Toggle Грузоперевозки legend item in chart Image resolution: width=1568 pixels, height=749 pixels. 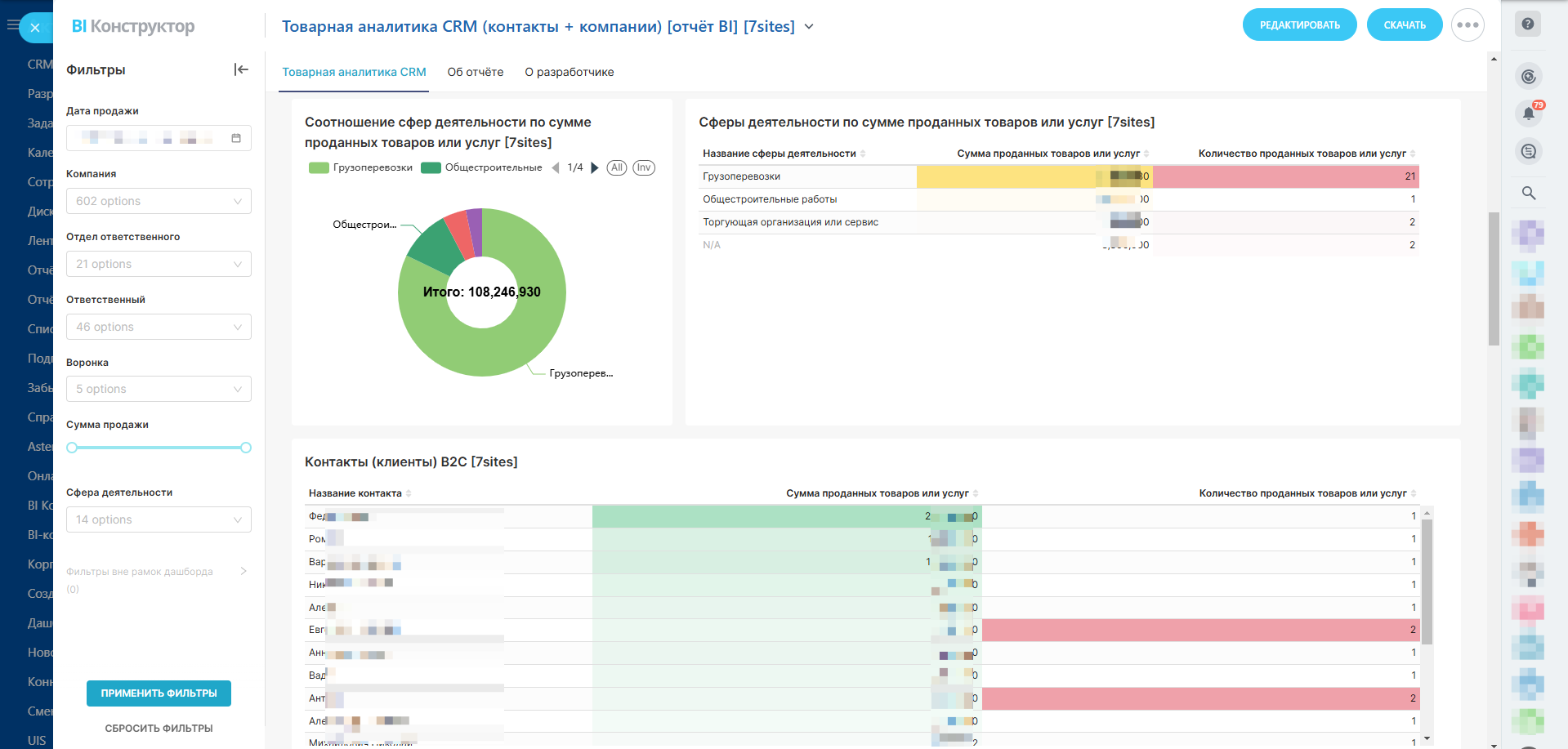pos(361,167)
